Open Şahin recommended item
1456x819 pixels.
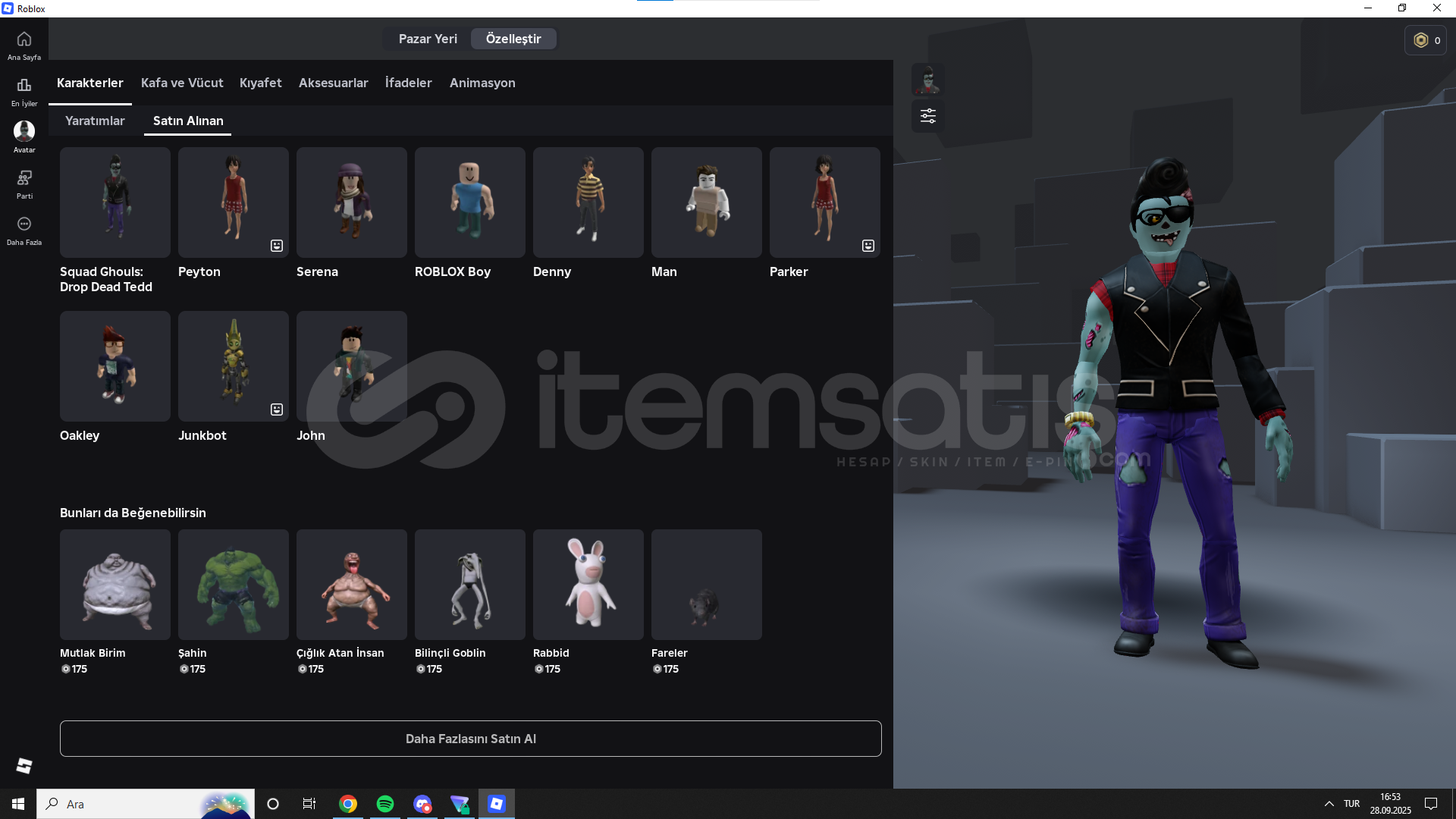(234, 585)
